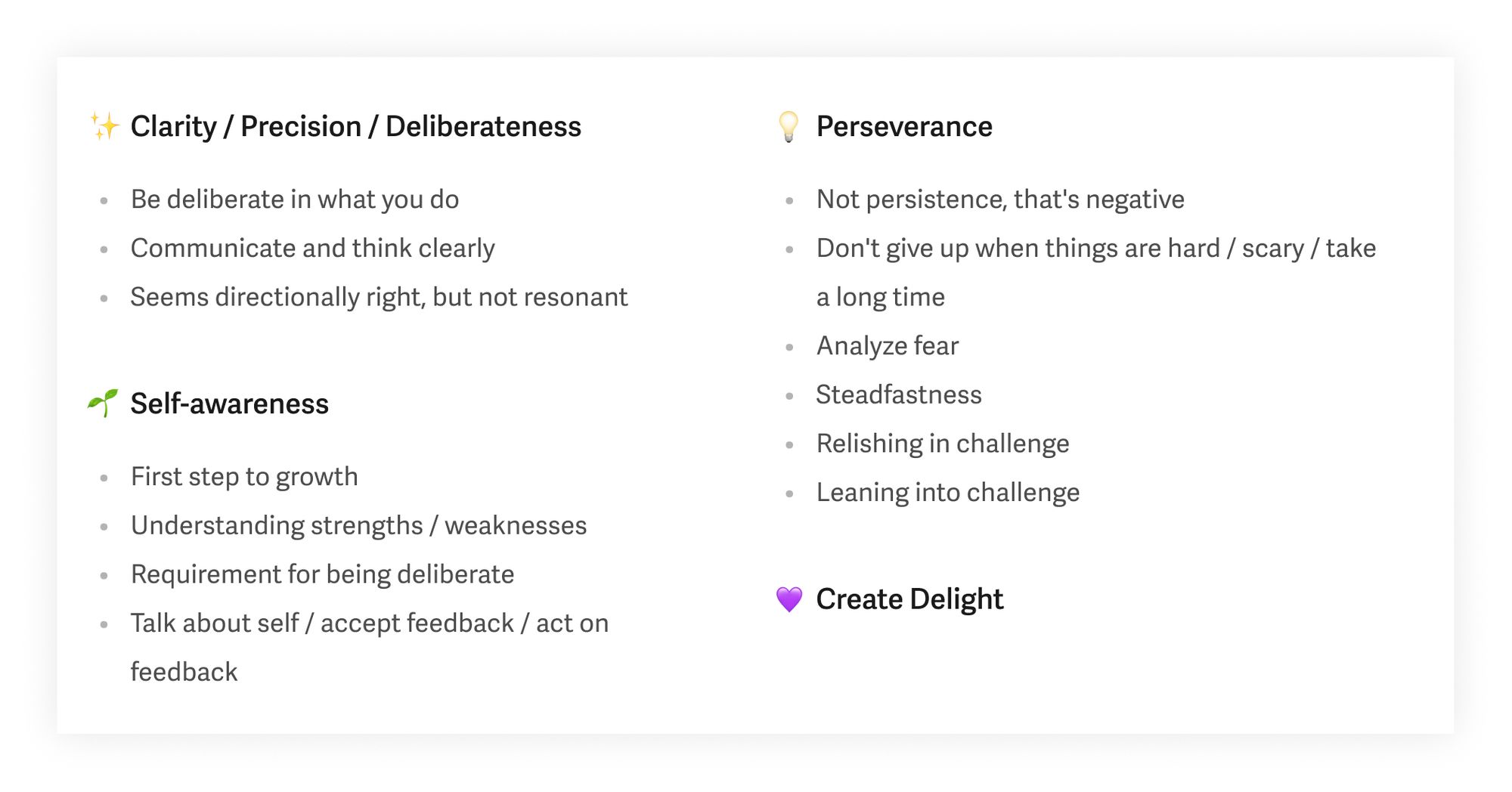Click 'Leaning into challenge' text
Viewport: 1512px width, 792px height.
tap(948, 493)
